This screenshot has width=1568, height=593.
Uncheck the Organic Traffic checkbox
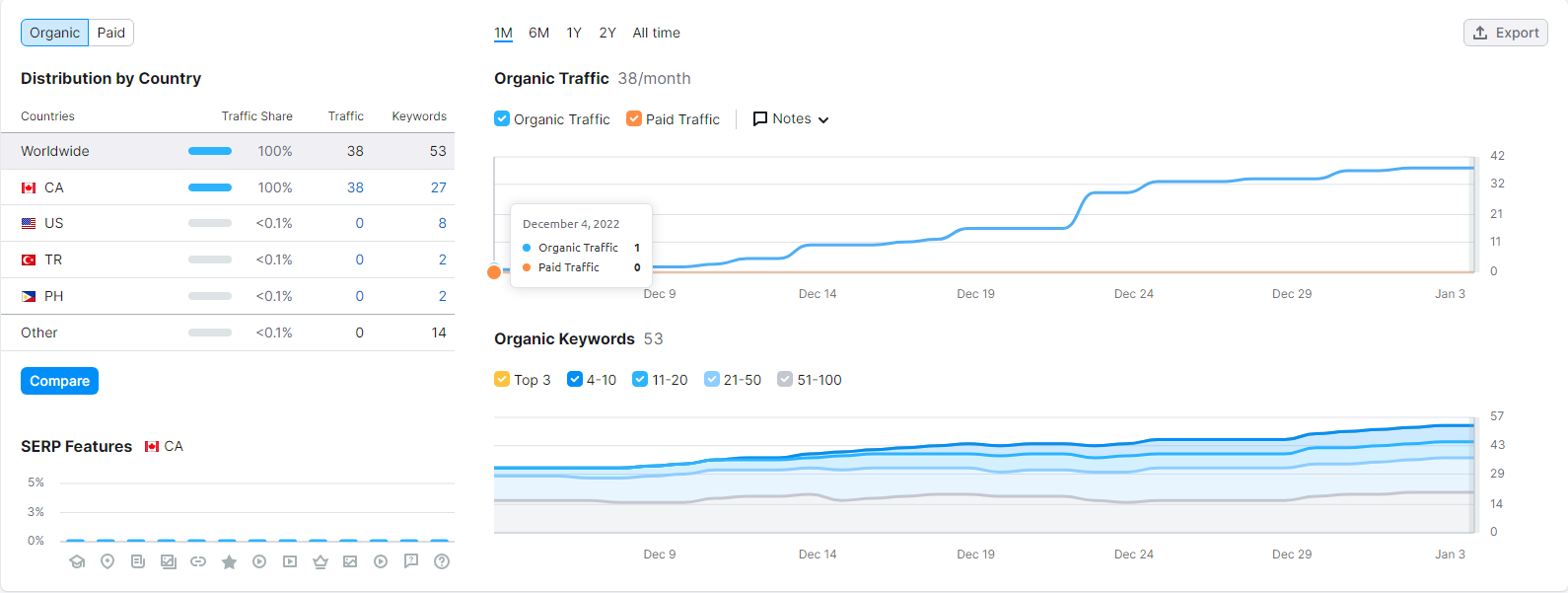(502, 119)
